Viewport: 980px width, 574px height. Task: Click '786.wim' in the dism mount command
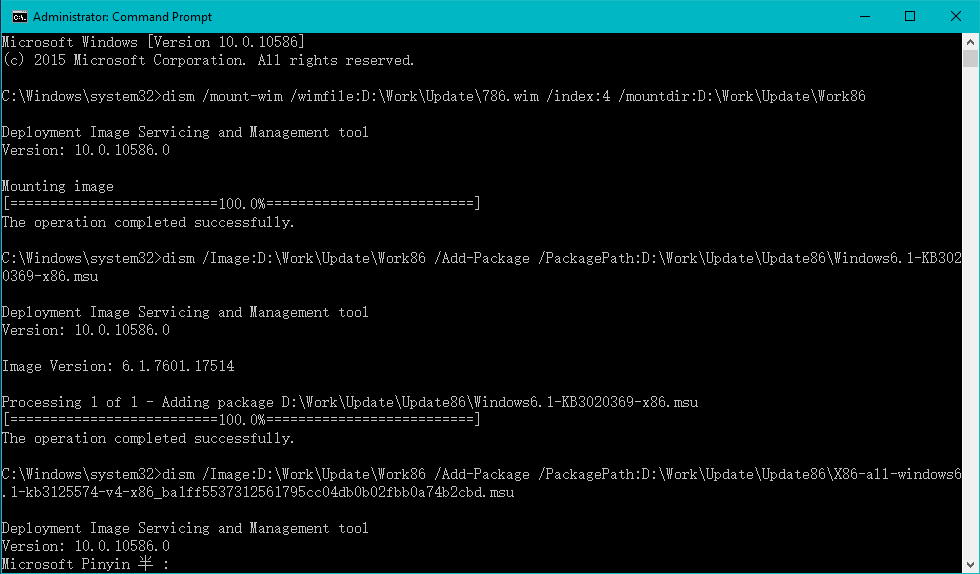tap(511, 96)
